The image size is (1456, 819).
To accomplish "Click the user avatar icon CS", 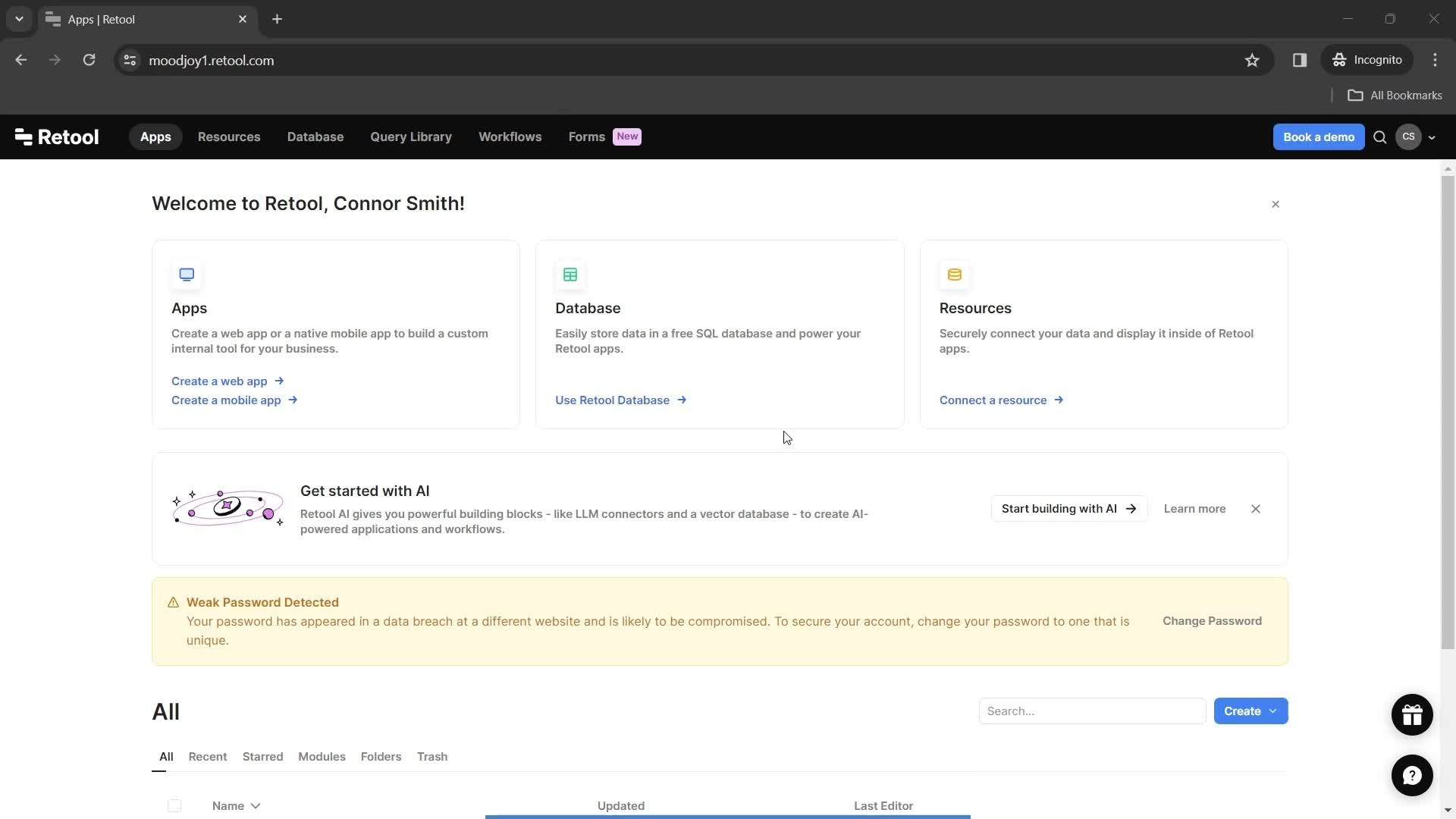I will [1409, 137].
